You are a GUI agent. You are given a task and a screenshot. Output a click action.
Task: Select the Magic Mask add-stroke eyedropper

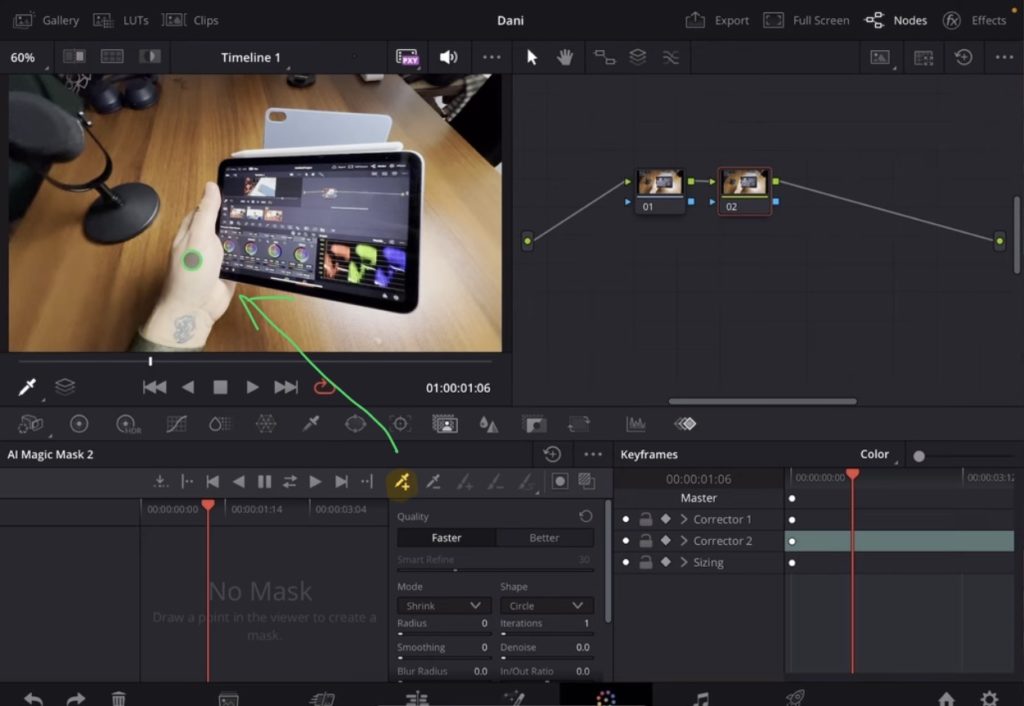(403, 483)
